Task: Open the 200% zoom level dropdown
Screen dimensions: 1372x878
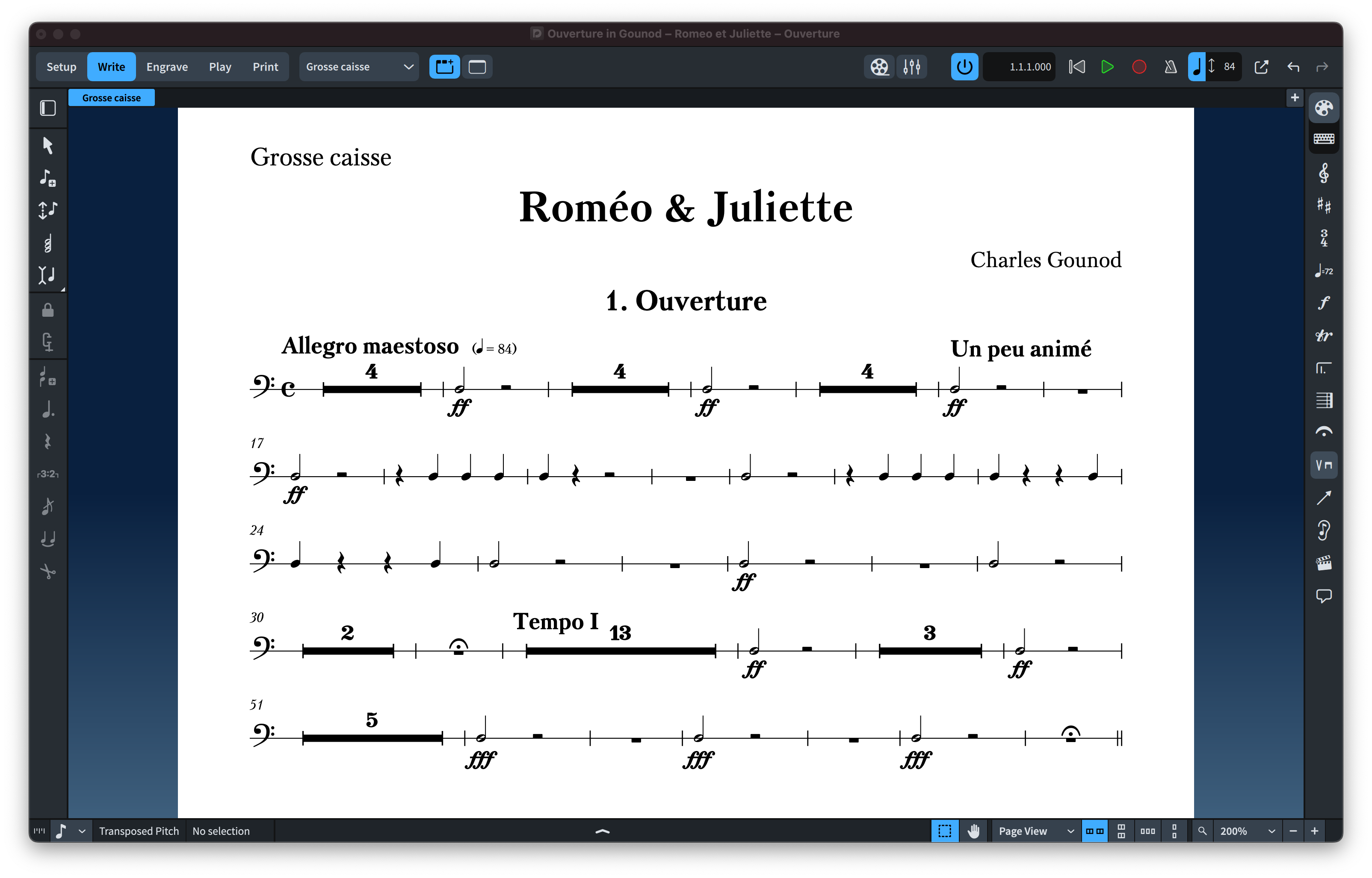Action: click(x=1247, y=831)
